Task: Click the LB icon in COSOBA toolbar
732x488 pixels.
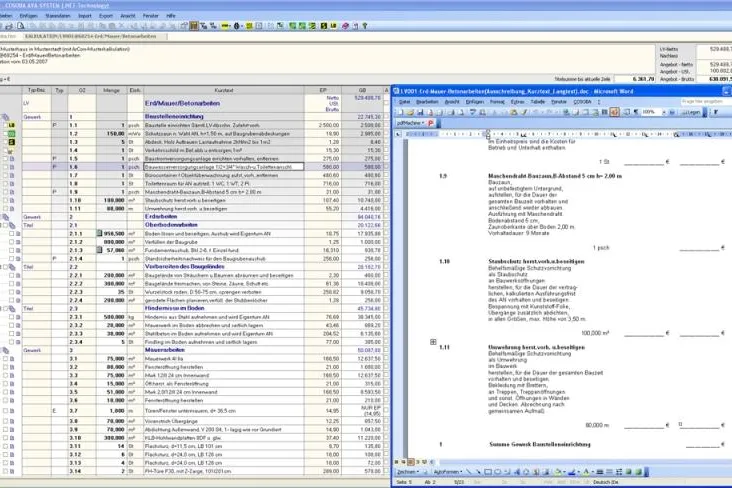Action: point(333,26)
